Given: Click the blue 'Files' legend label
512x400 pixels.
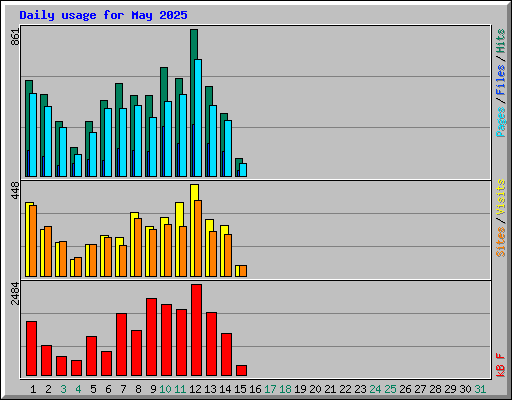Looking at the screenshot, I should tap(500, 80).
